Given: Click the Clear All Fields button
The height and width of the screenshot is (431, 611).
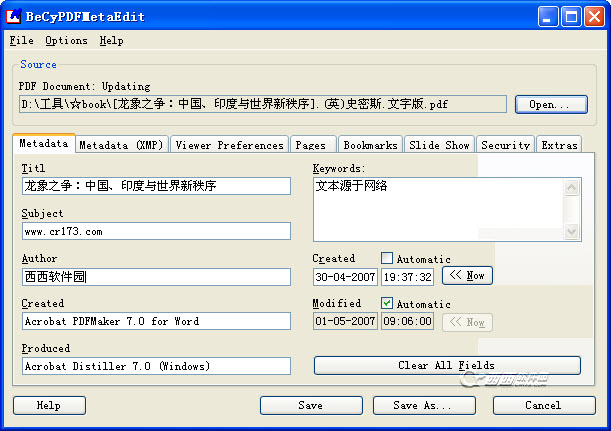Looking at the screenshot, I should coord(447,366).
